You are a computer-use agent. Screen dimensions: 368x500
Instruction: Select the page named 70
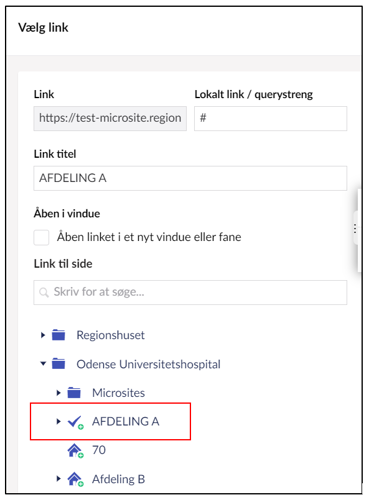click(x=99, y=450)
